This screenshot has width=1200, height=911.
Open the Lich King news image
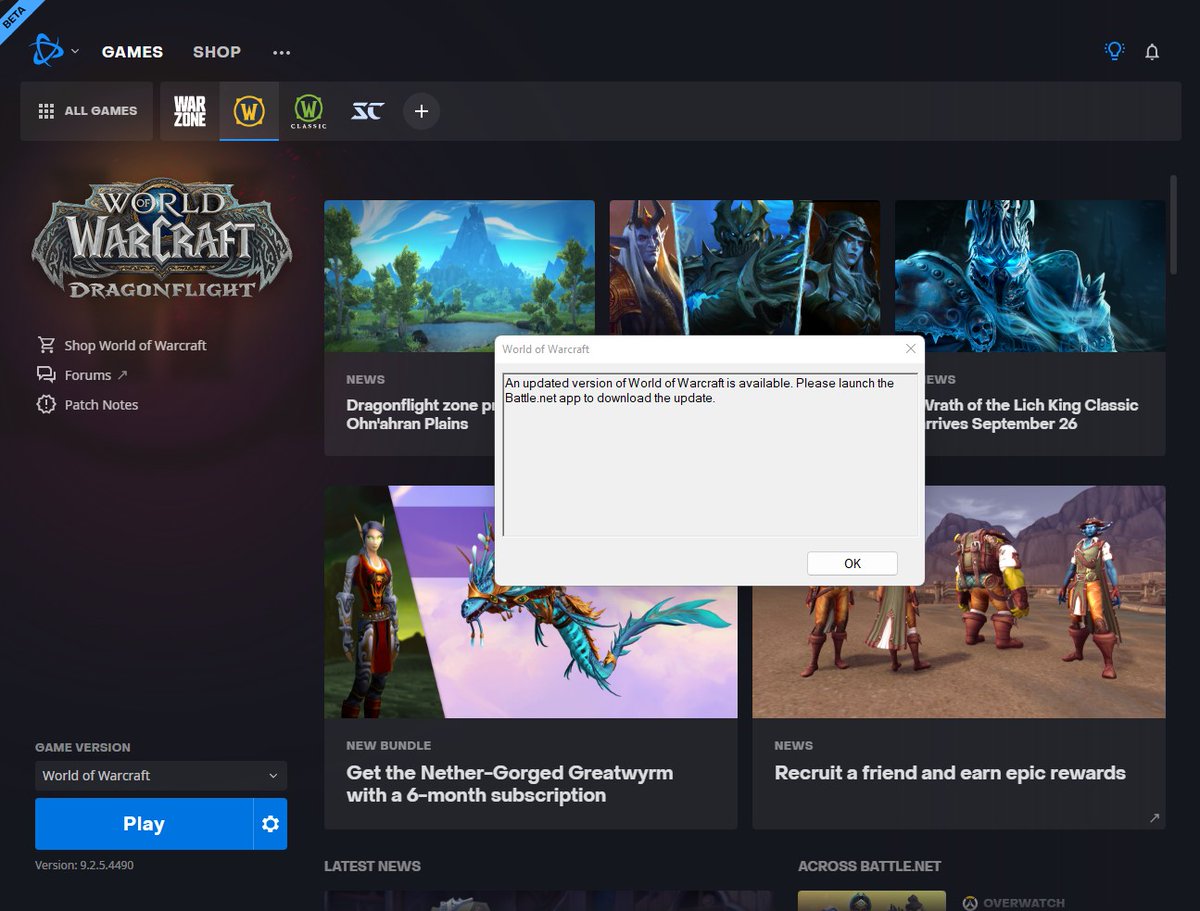point(1030,275)
